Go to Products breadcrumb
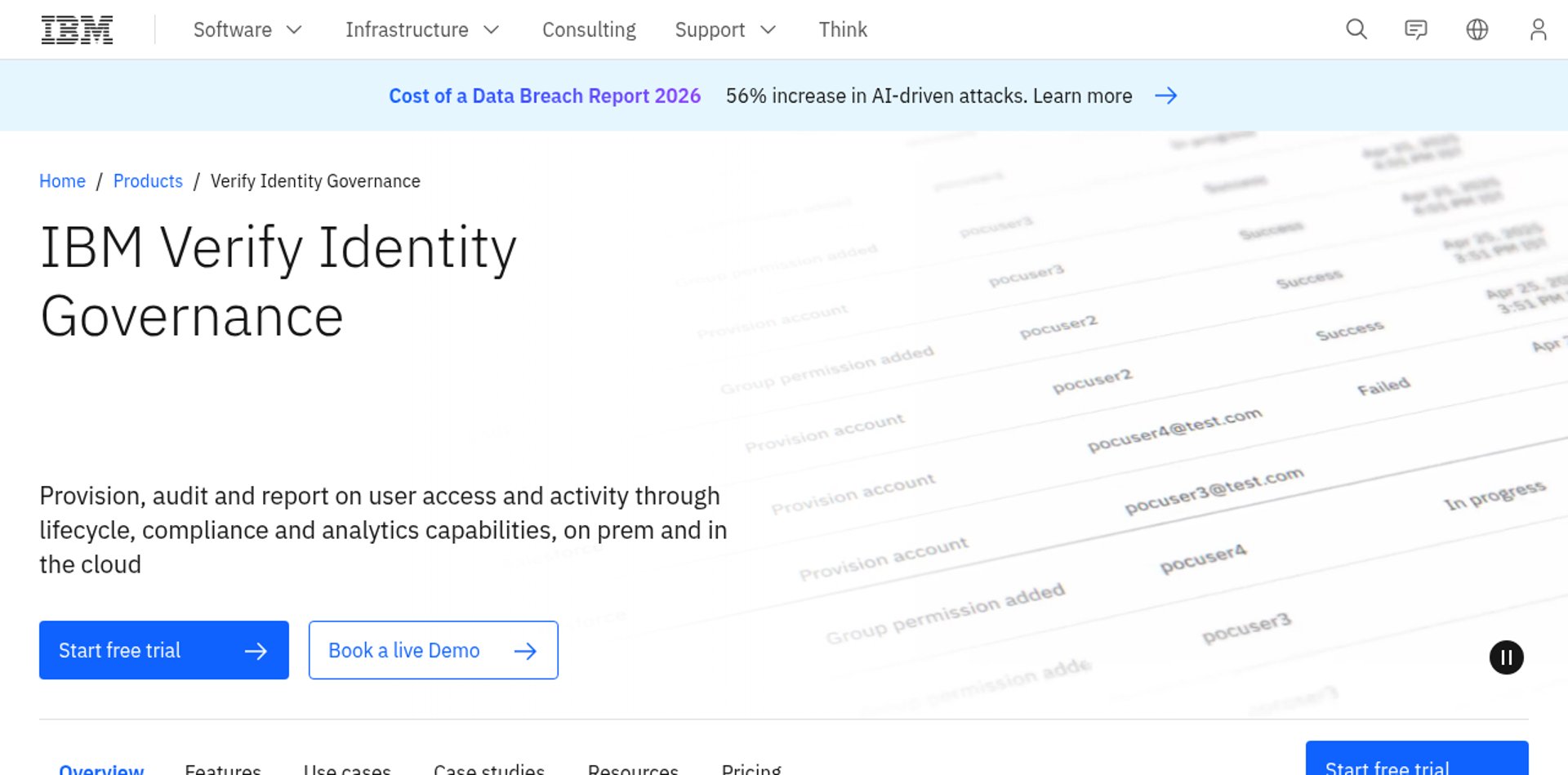 [148, 180]
